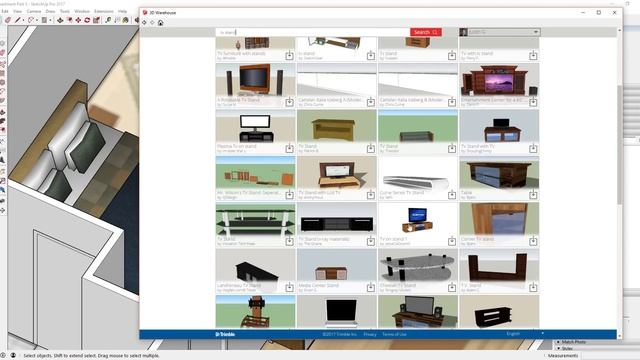Expand the Match Photo tray panel
This screenshot has width=640, height=360.
(573, 342)
